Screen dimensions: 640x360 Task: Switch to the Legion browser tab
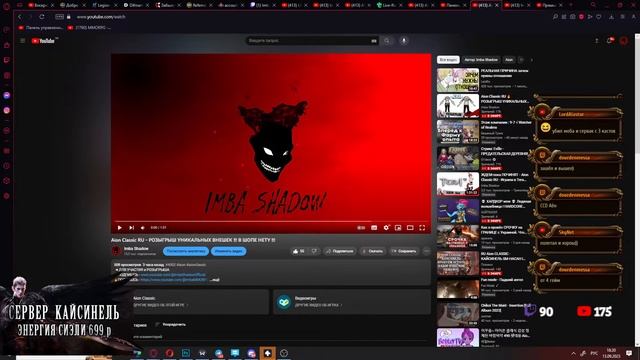click(x=103, y=5)
